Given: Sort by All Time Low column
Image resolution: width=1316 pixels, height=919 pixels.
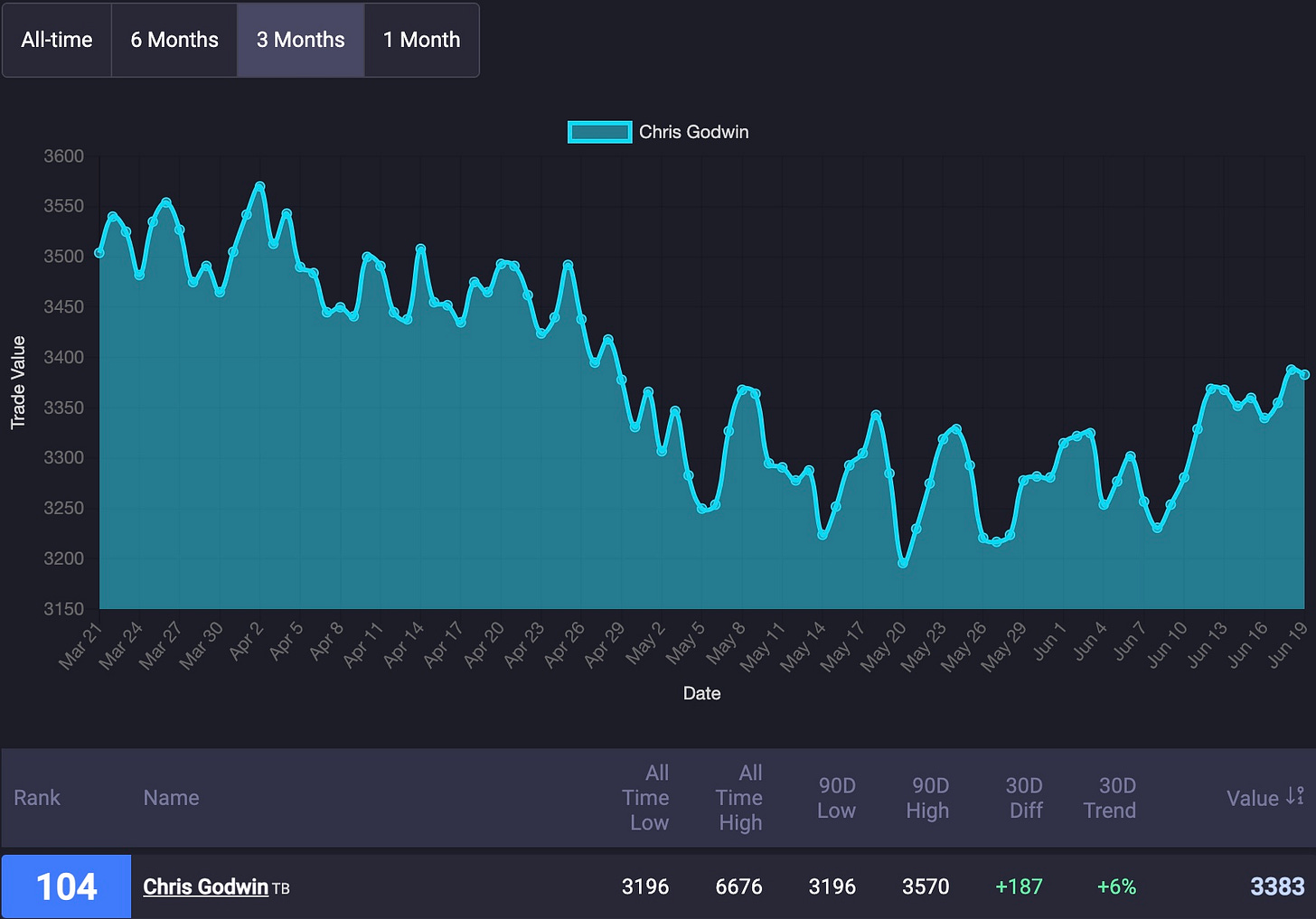Looking at the screenshot, I should point(645,798).
